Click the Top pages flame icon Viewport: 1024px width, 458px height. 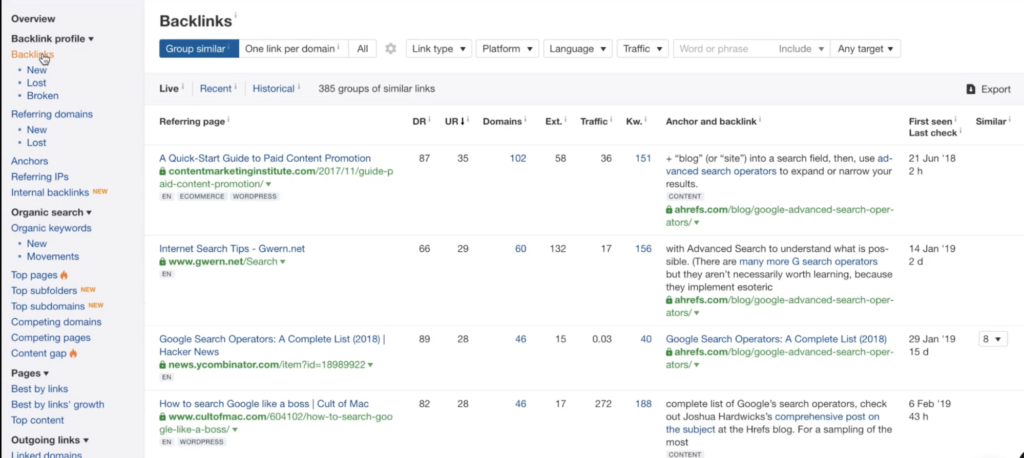[64, 275]
